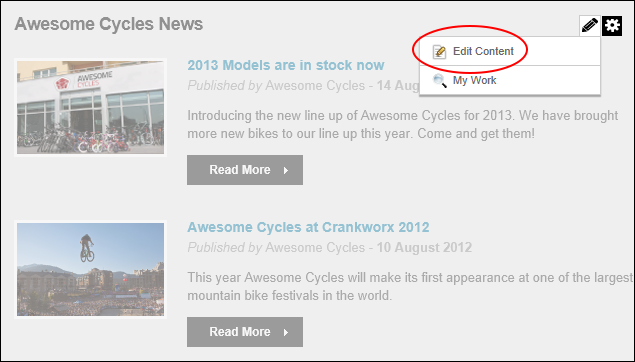This screenshot has width=635, height=362.
Task: Click the Awesome Cycles storefront thumbnail
Action: tap(90, 107)
